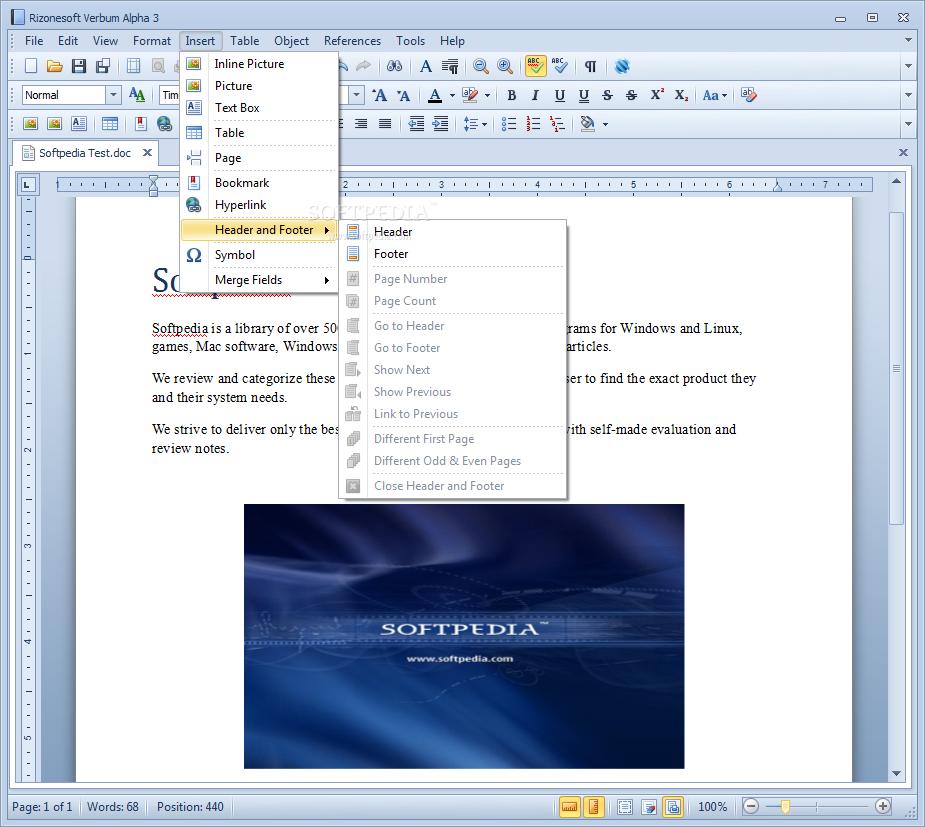Click the decrease indent icon
The image size is (925, 827).
416,124
